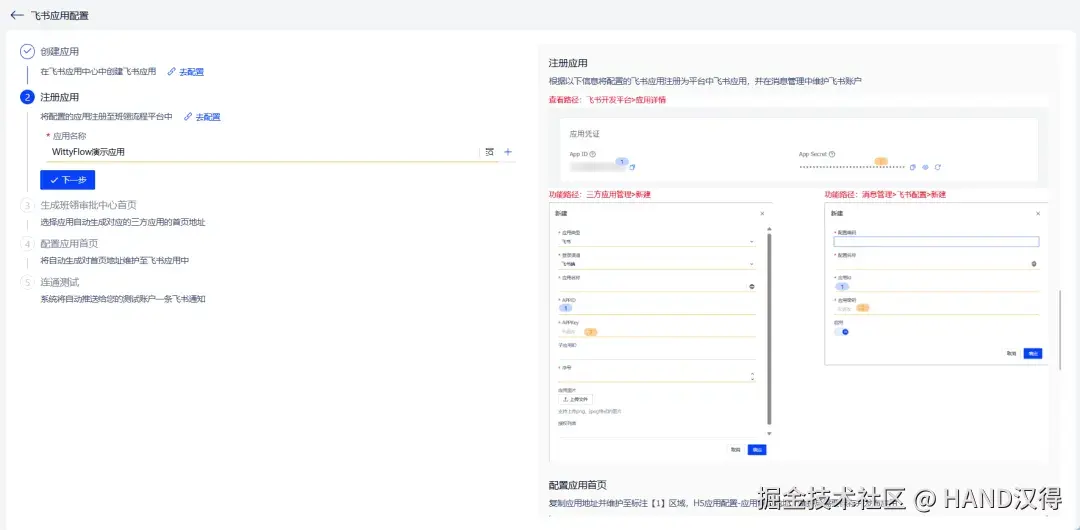Click the red text 查看路径：飞书开发平台>应用详情
The height and width of the screenshot is (530, 1080).
click(x=607, y=100)
